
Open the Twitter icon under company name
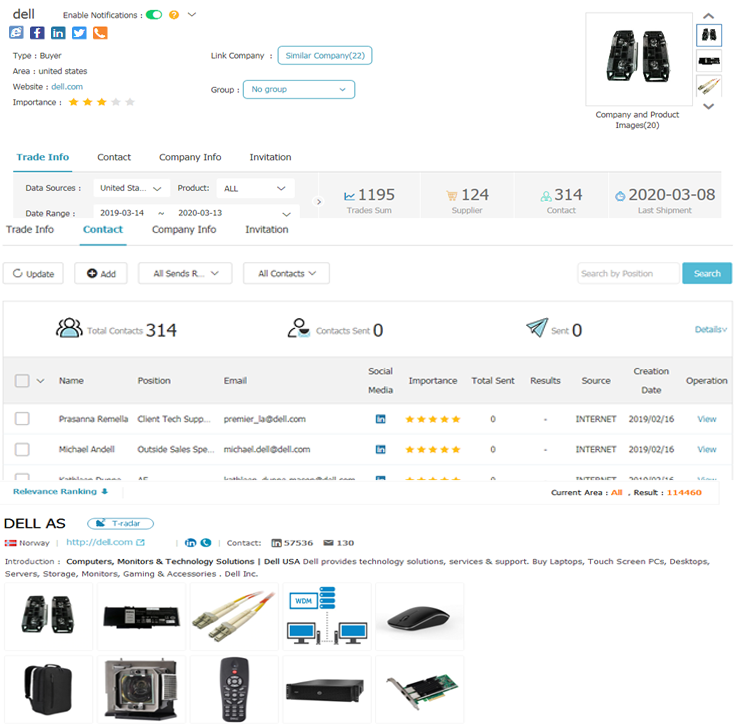pyautogui.click(x=79, y=33)
